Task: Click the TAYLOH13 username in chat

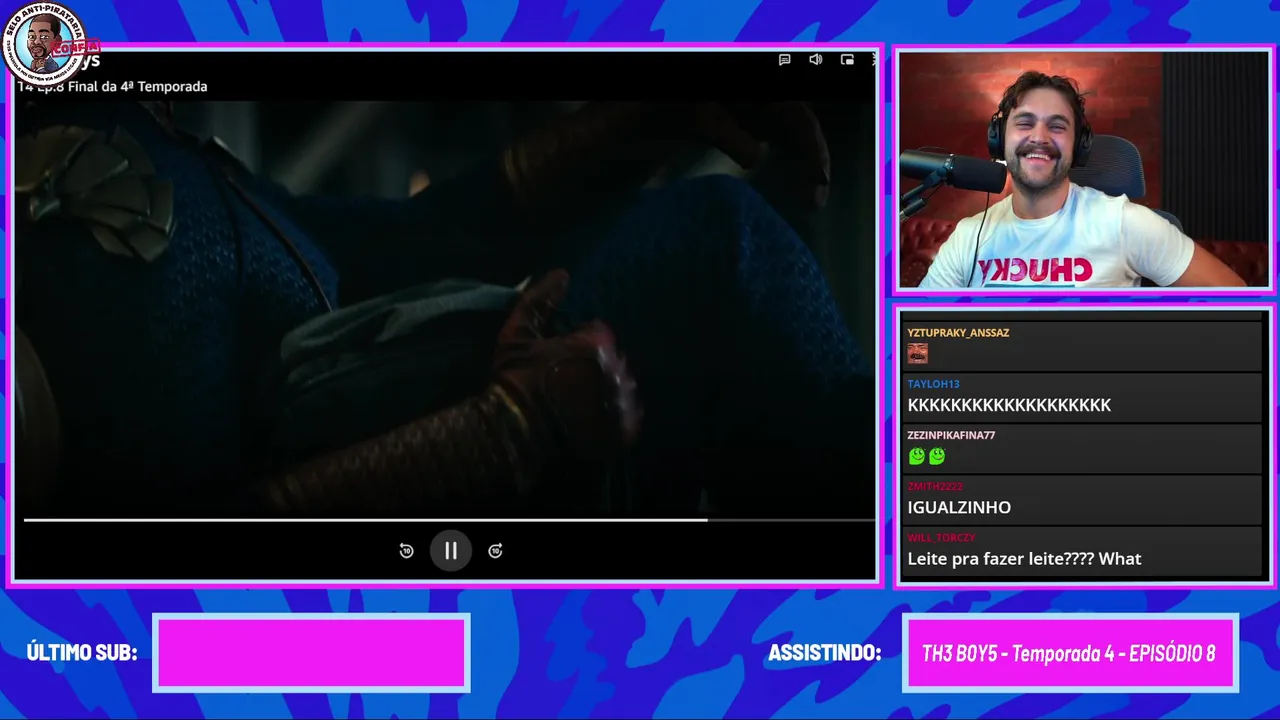Action: pyautogui.click(x=933, y=384)
